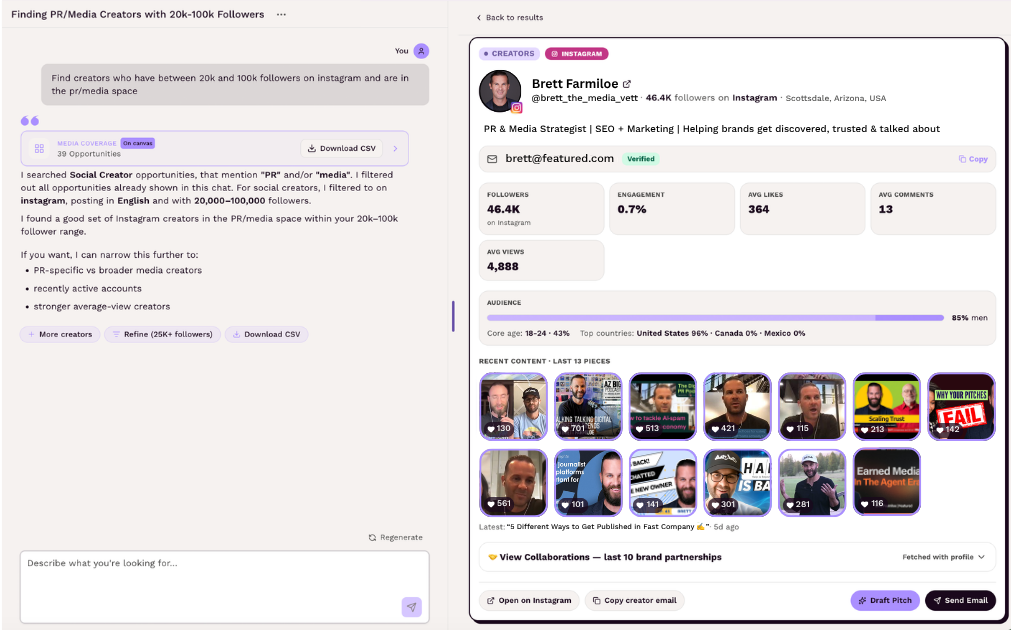Image resolution: width=1011 pixels, height=630 pixels.
Task: Click the Instagram tag
Action: coord(576,54)
